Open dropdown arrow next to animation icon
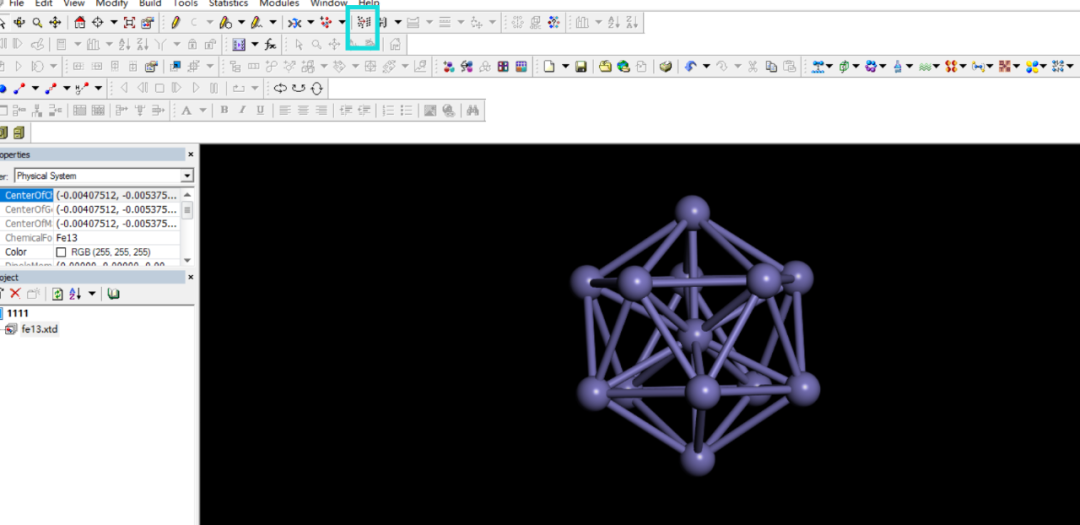 point(255,45)
